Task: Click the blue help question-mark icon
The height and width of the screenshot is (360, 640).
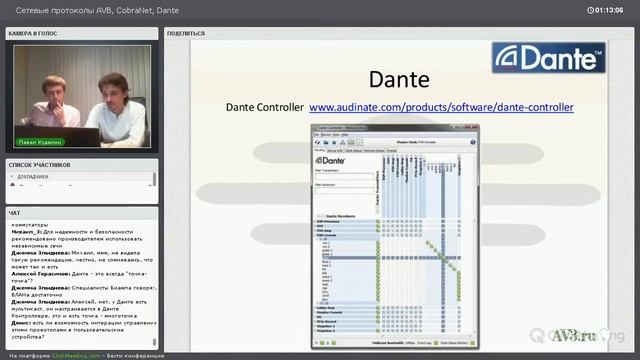Action: click(473, 142)
